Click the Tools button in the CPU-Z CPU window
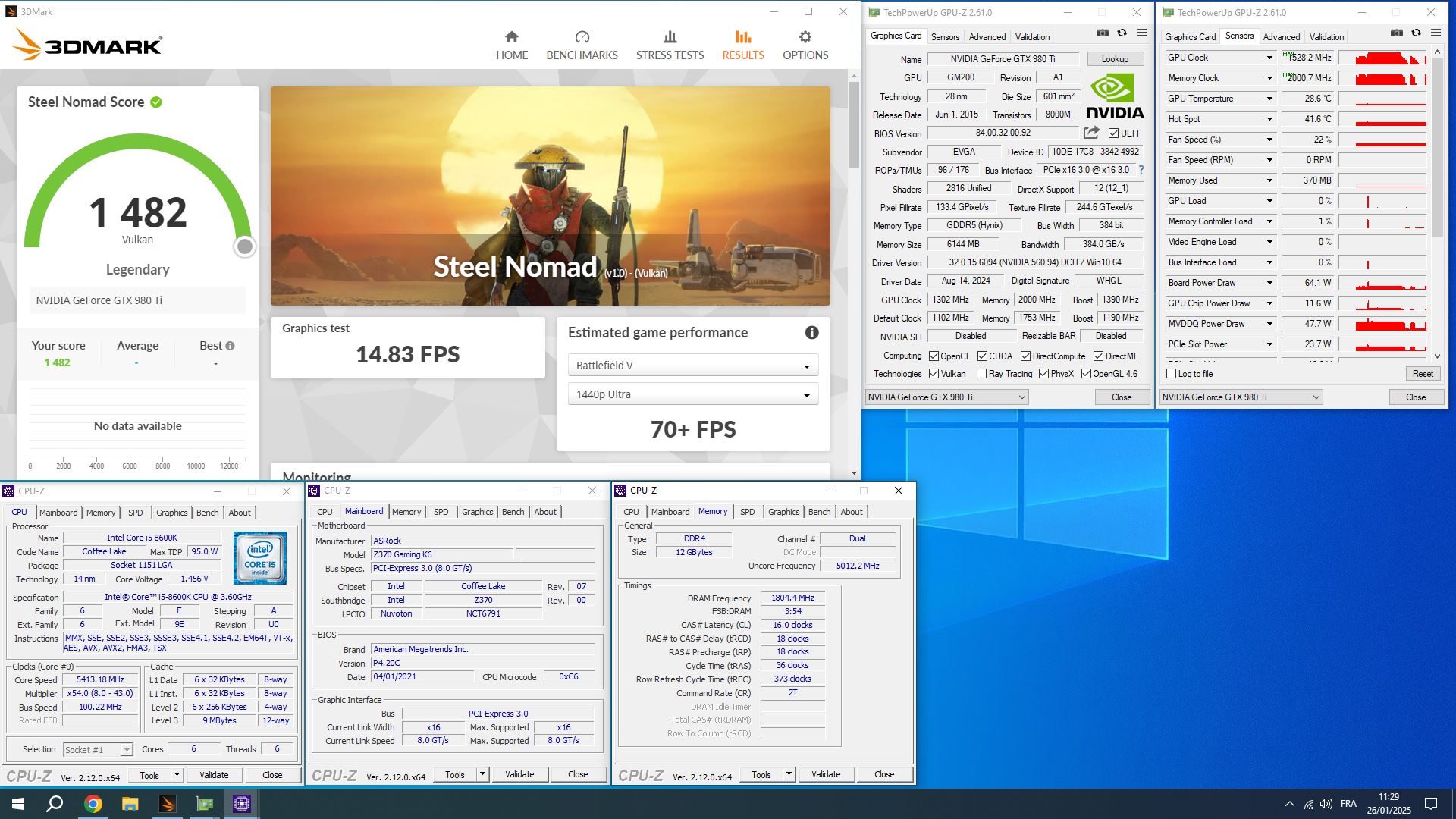Image resolution: width=1456 pixels, height=819 pixels. [x=149, y=775]
